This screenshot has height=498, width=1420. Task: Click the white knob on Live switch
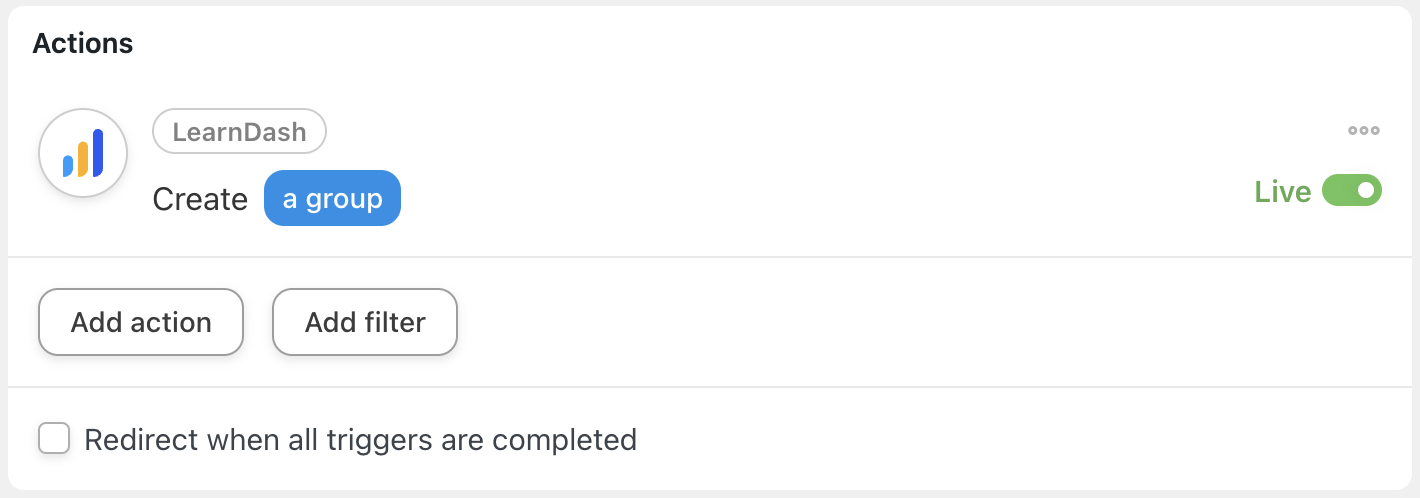click(x=1366, y=190)
